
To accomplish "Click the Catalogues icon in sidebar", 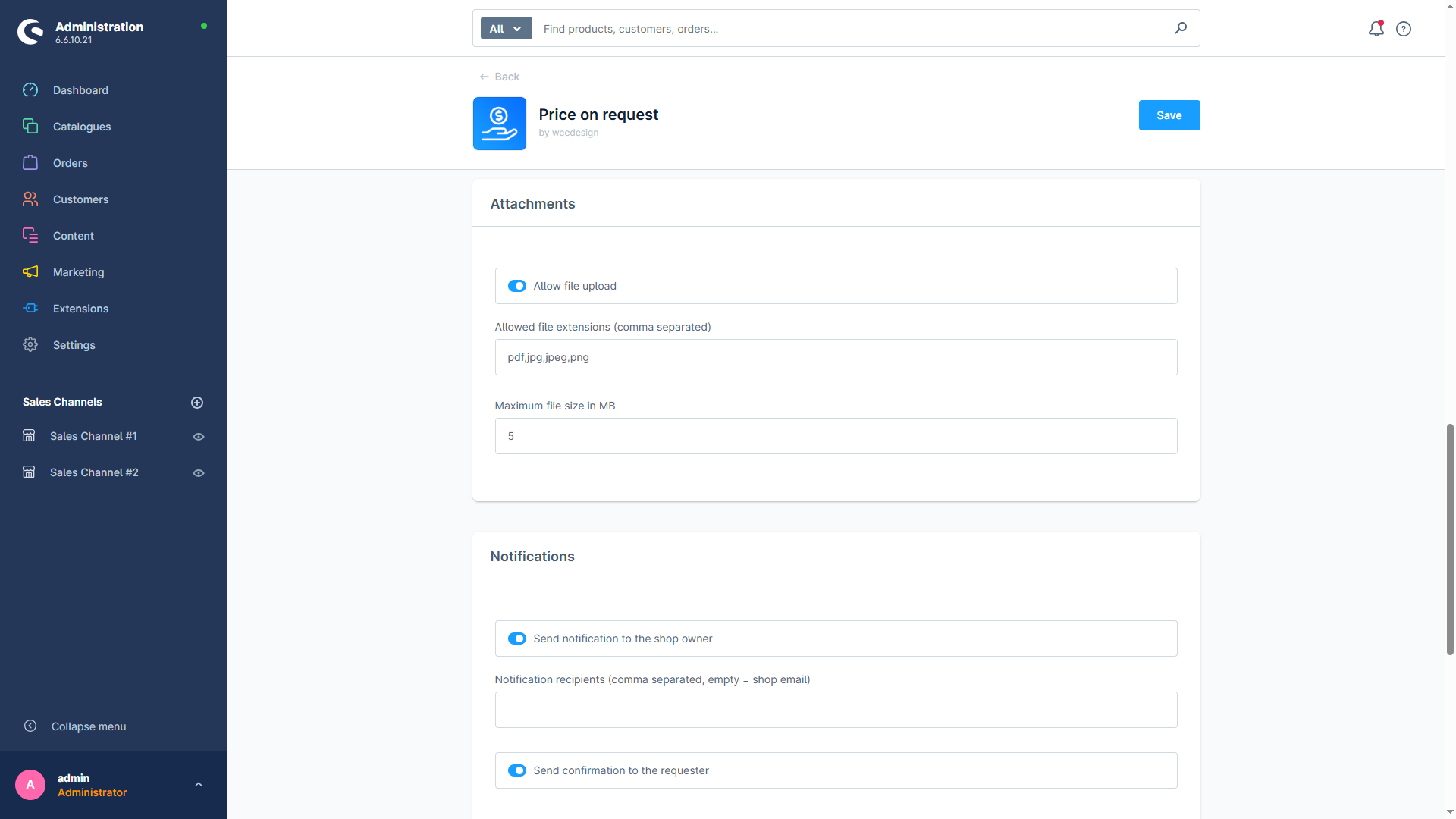I will tap(30, 127).
